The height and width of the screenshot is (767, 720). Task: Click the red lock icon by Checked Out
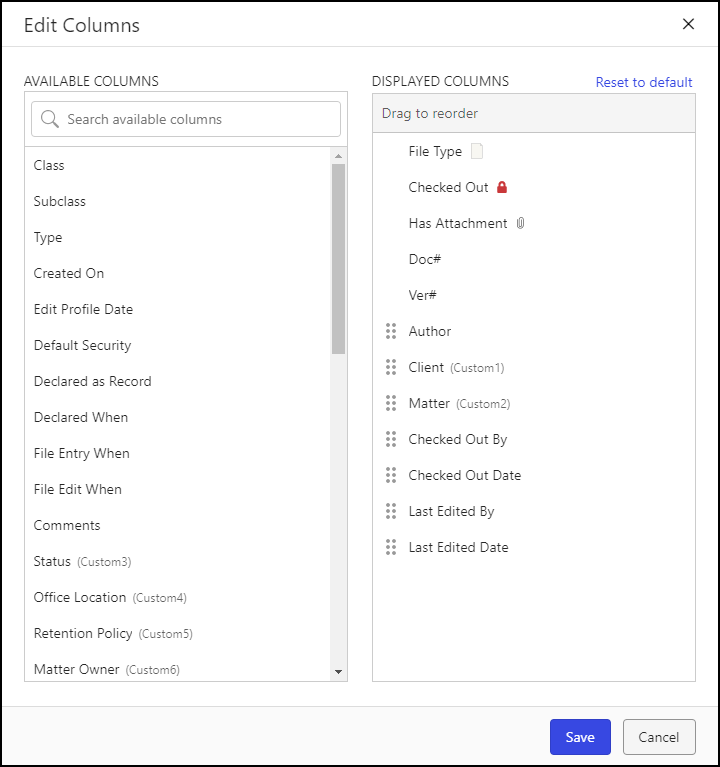pos(502,187)
